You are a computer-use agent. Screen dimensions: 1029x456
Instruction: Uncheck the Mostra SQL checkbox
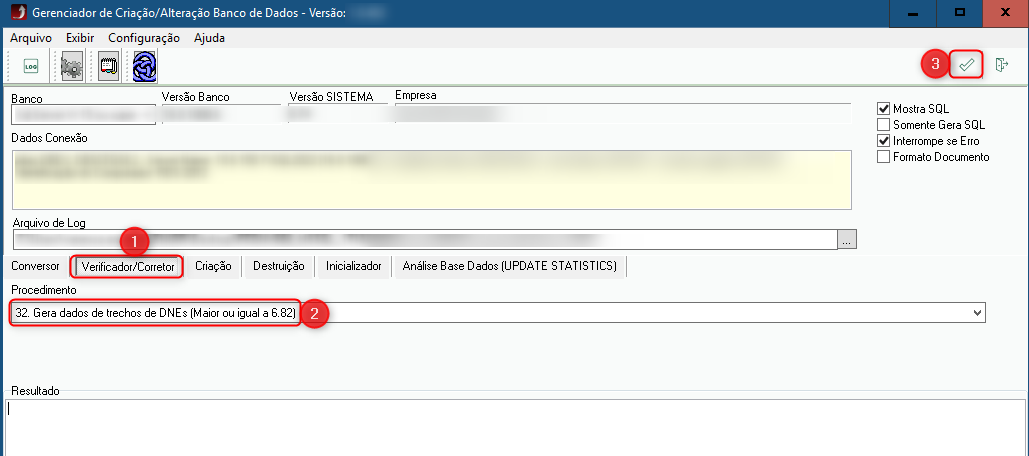click(x=883, y=109)
